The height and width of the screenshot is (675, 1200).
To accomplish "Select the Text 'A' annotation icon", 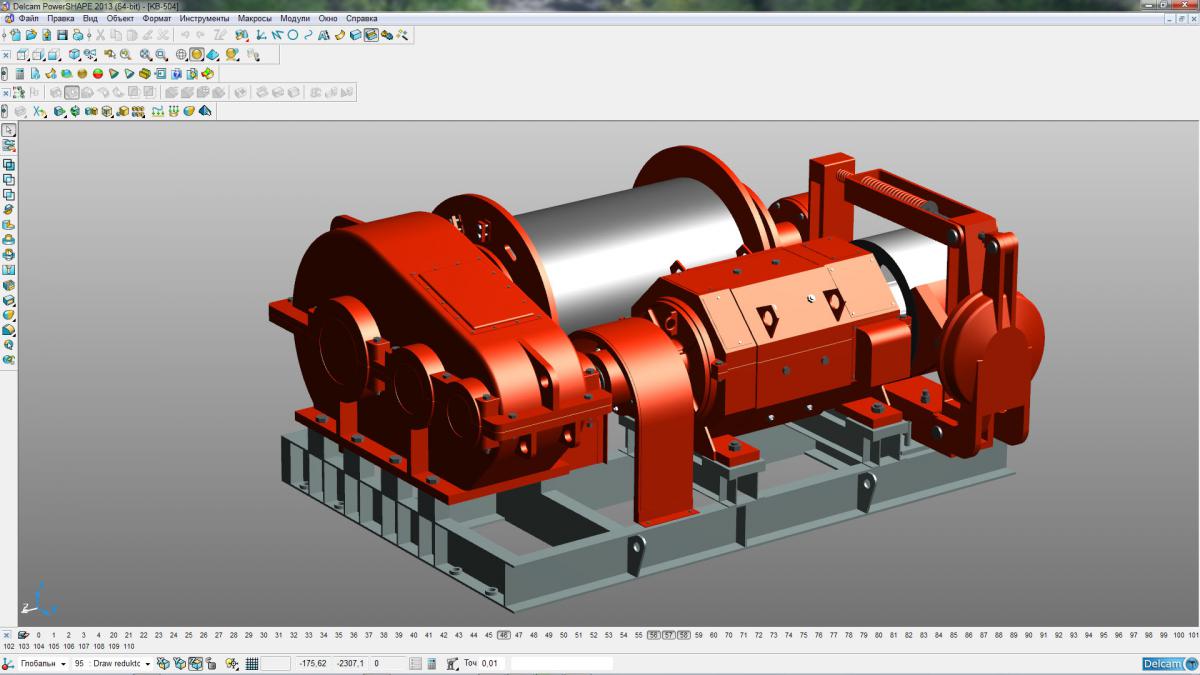I will point(324,35).
